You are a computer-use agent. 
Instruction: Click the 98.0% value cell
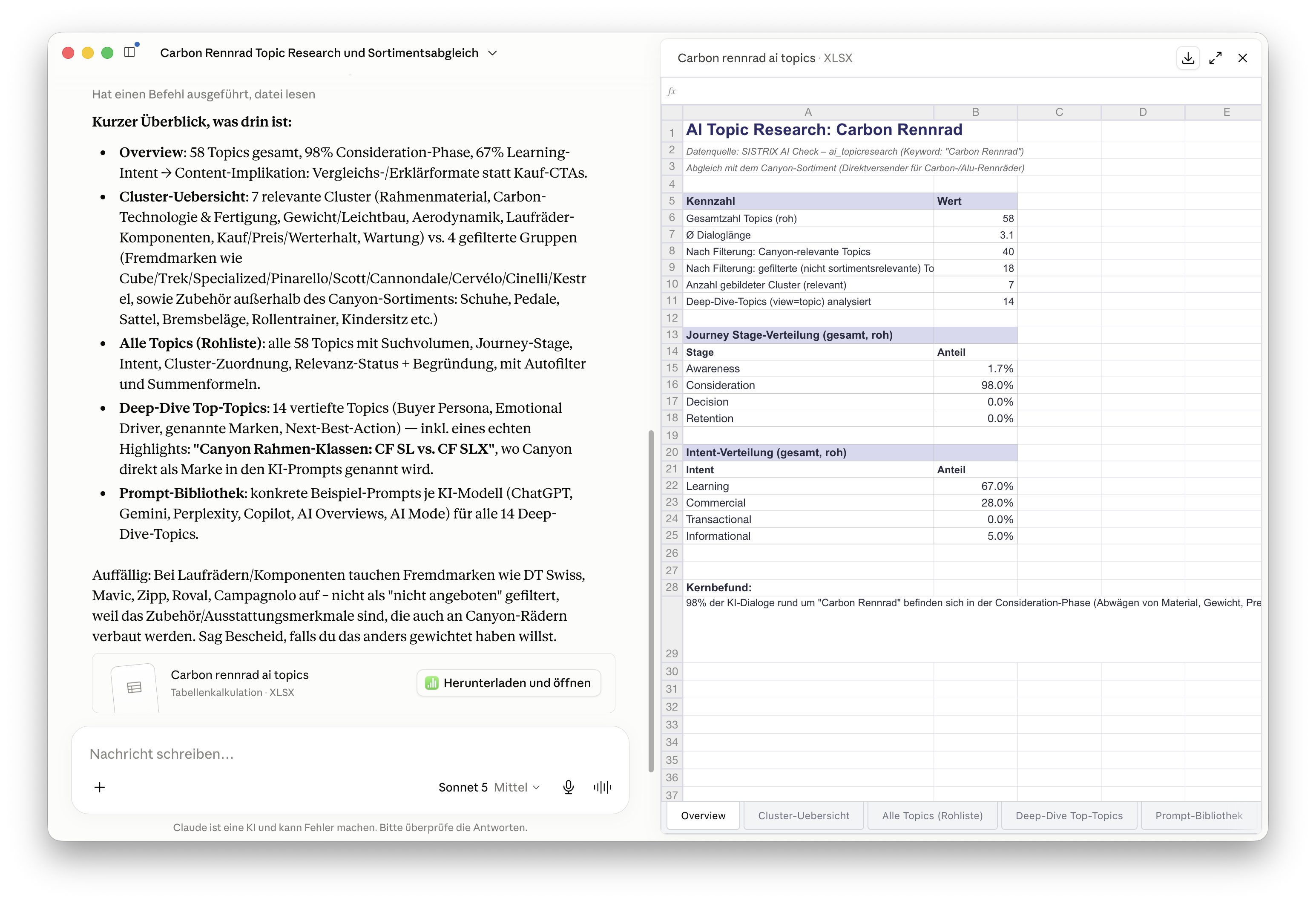coord(975,385)
